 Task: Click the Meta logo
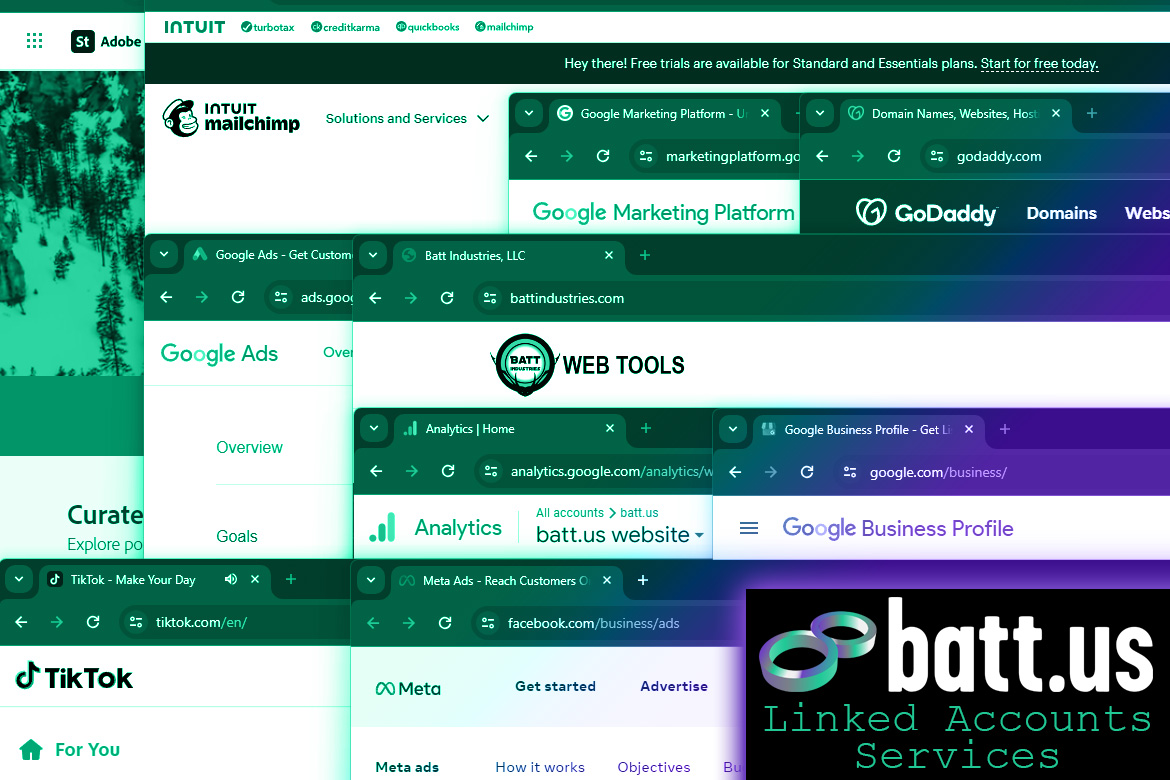click(x=408, y=688)
